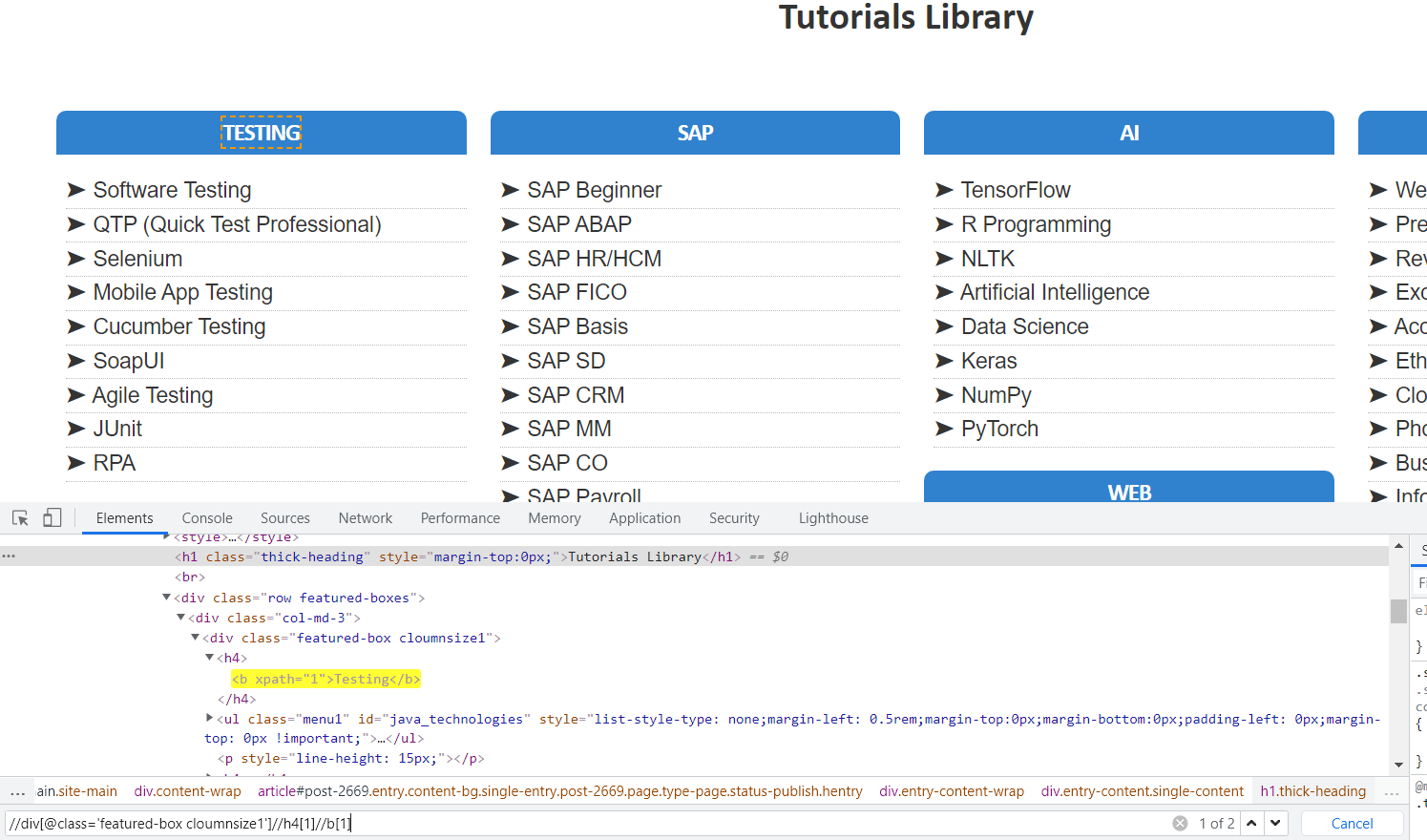Open the SAP Beginner link
This screenshot has height=840, width=1427.
595,190
